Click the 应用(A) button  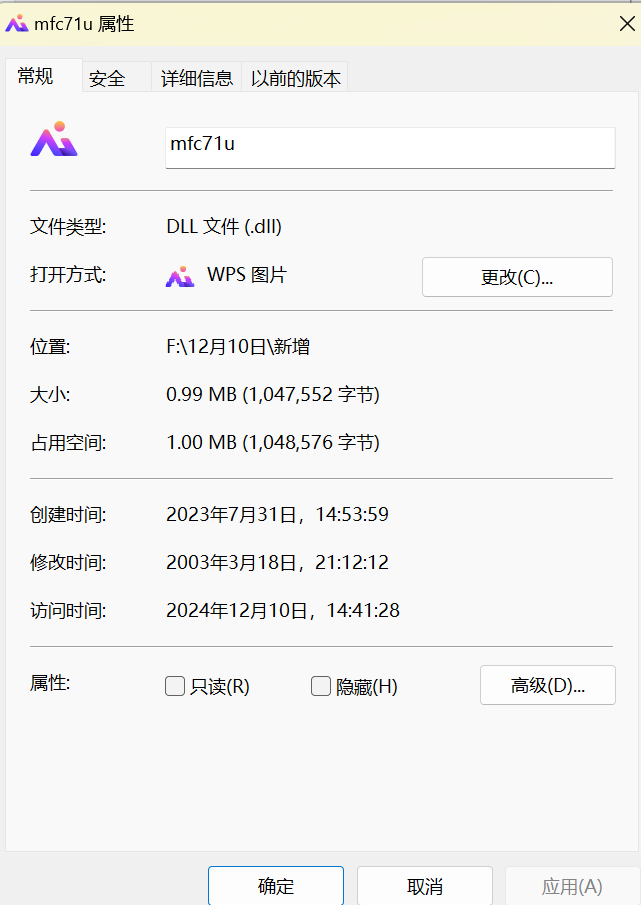571,886
